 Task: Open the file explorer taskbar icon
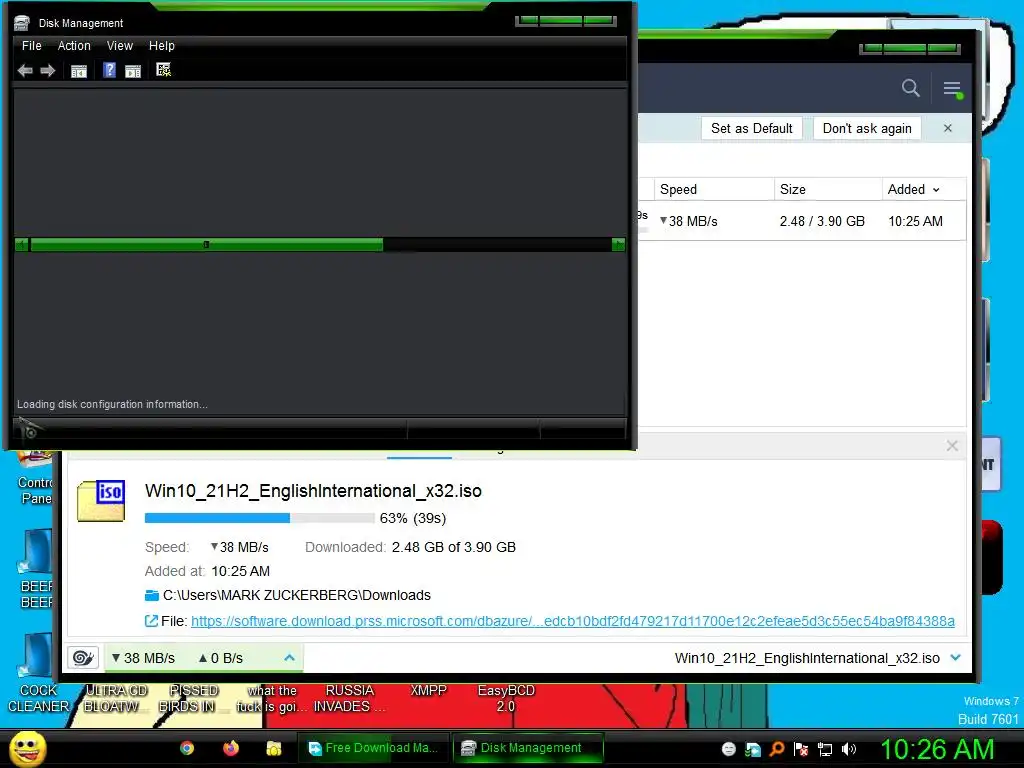point(274,748)
